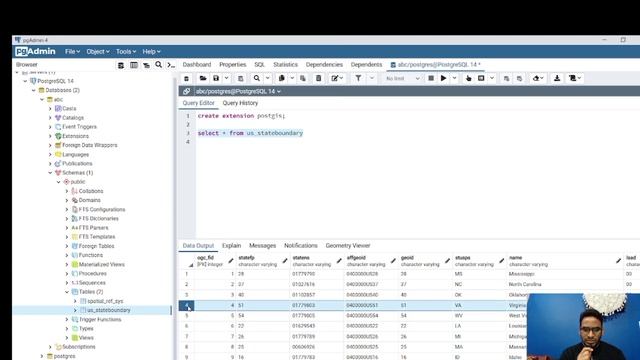640x360 pixels.
Task: Open the abc/postgres@PostgreSQL 14 connection dropdown
Action: click(x=238, y=91)
